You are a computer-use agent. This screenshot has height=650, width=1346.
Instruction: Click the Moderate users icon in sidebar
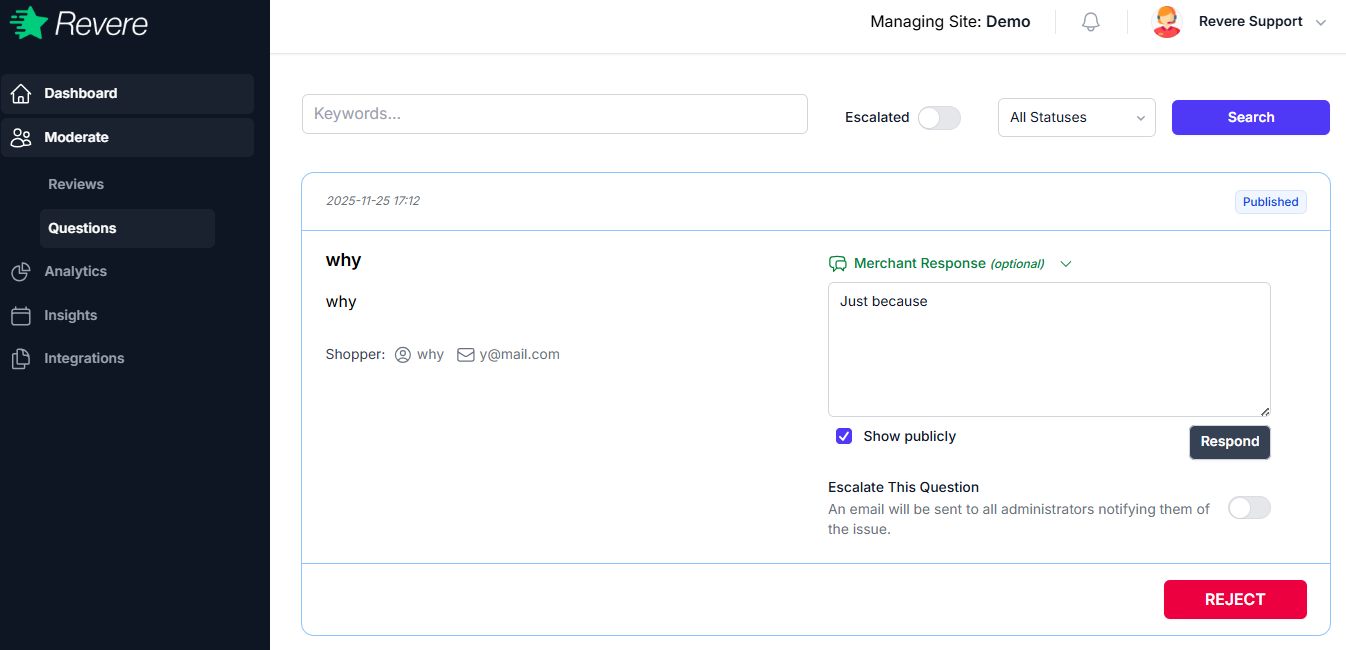21,137
